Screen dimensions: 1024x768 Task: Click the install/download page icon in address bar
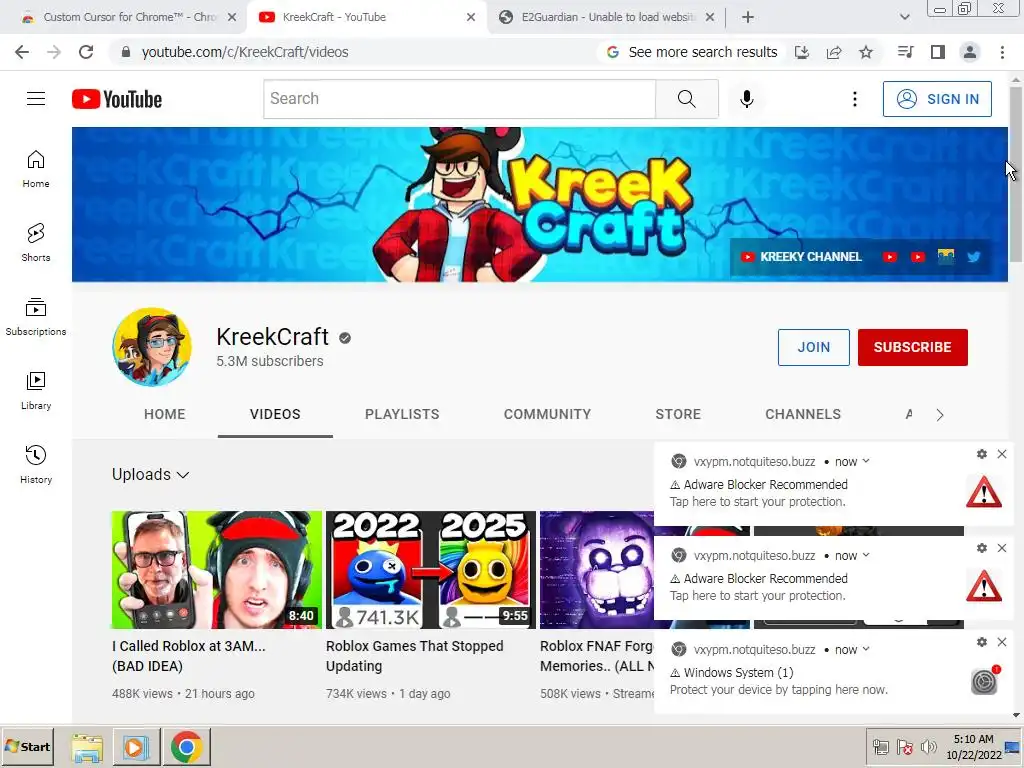coord(802,52)
